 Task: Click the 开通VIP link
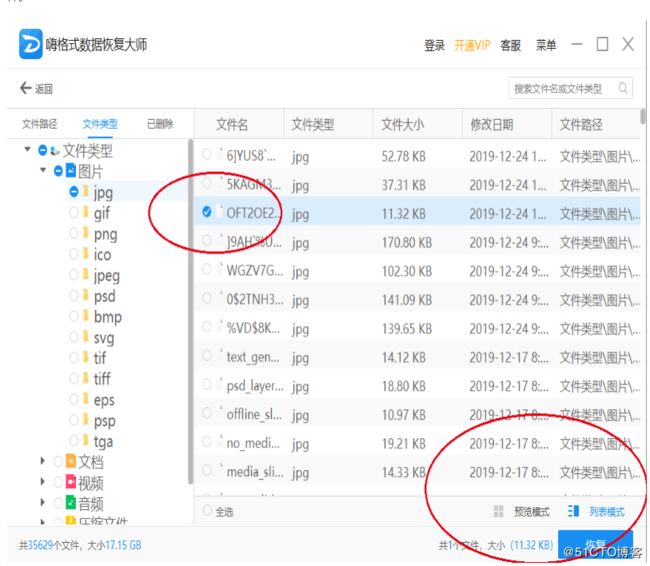[x=471, y=45]
